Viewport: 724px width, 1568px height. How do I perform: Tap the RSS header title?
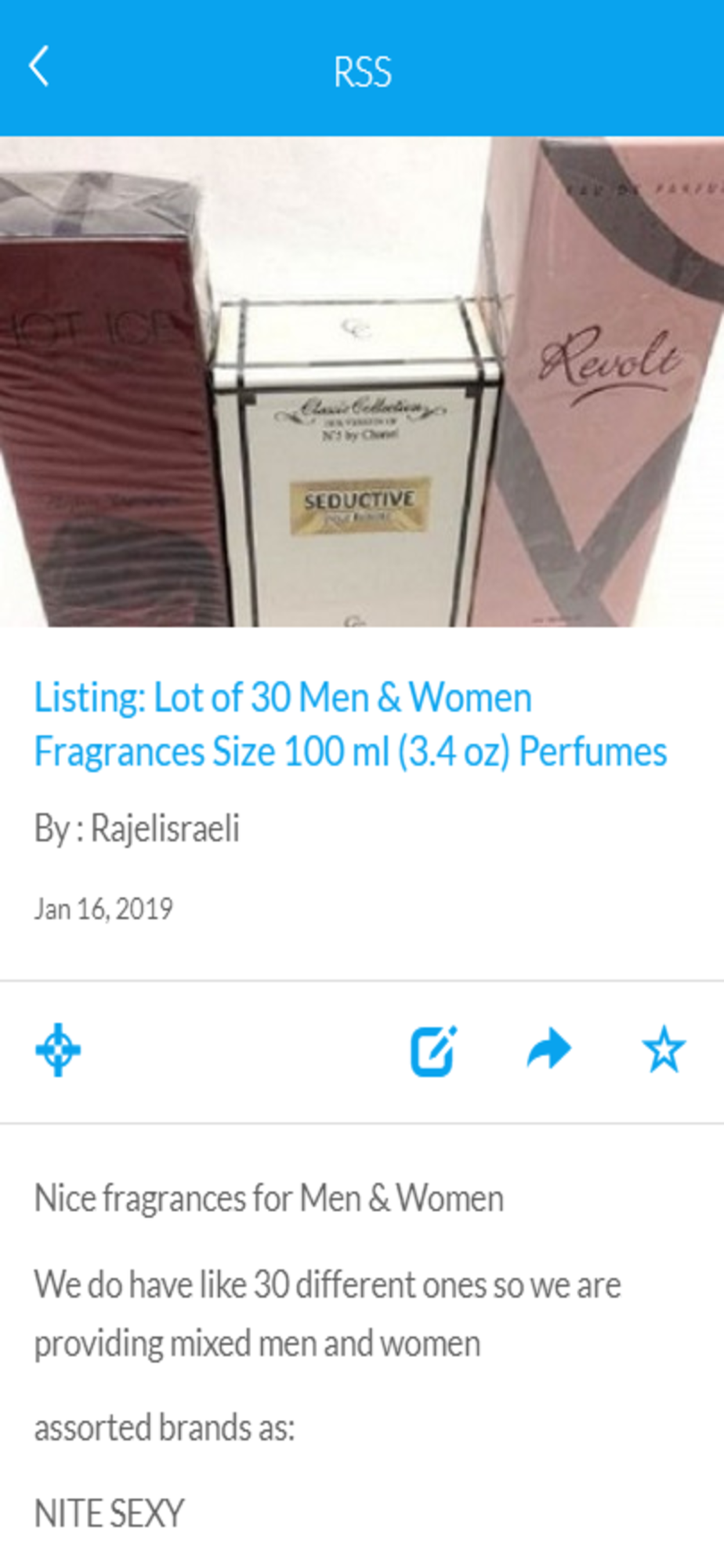pyautogui.click(x=362, y=71)
